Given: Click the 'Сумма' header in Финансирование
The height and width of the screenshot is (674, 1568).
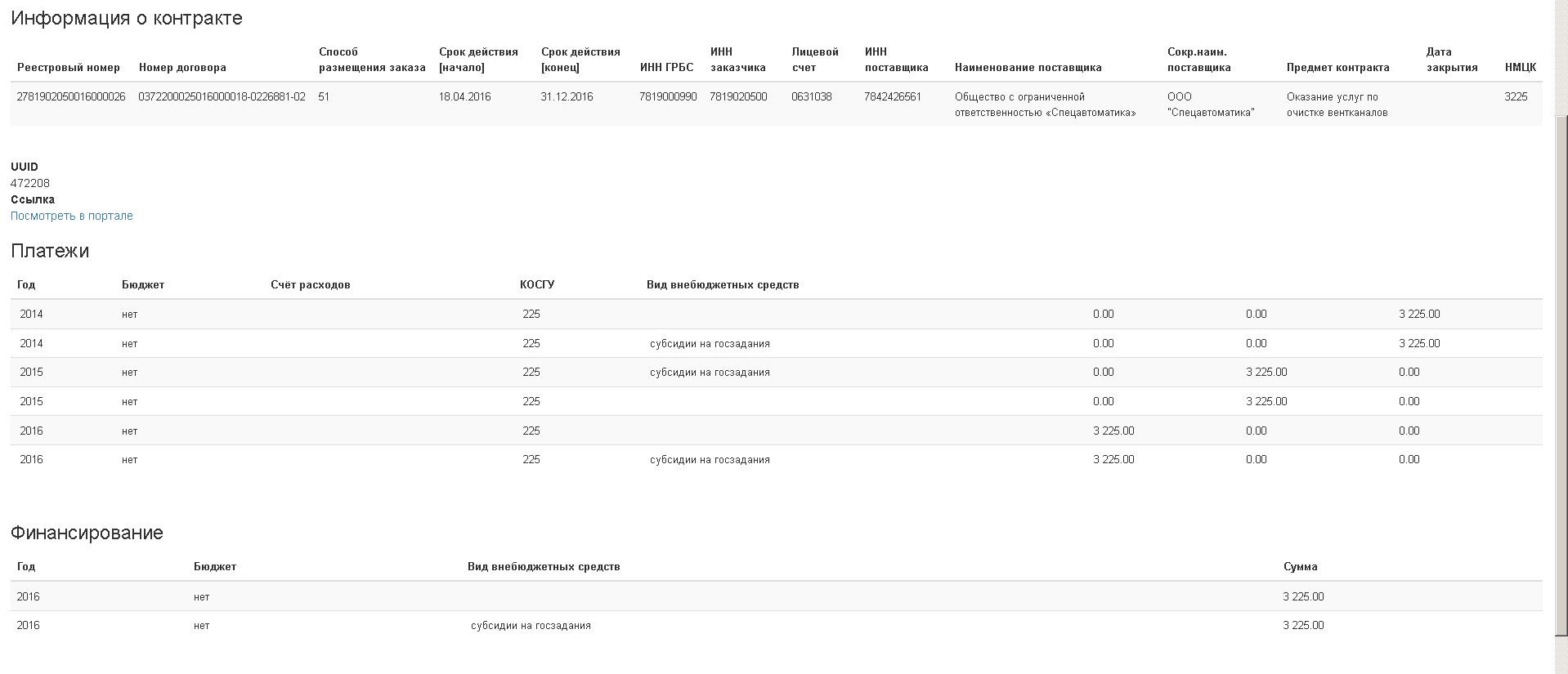Looking at the screenshot, I should coord(1301,566).
